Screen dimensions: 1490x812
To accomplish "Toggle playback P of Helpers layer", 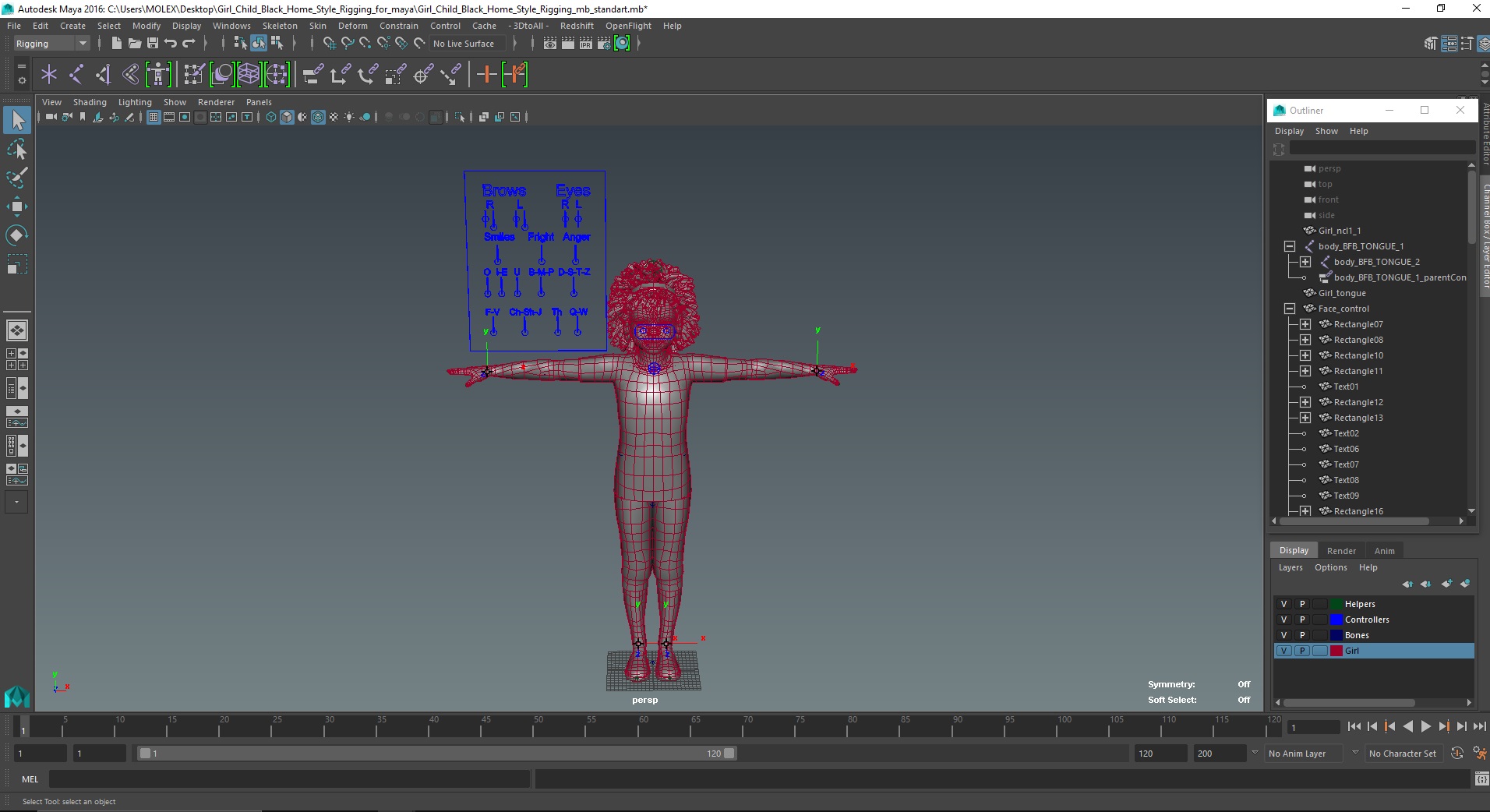I will [x=1302, y=604].
